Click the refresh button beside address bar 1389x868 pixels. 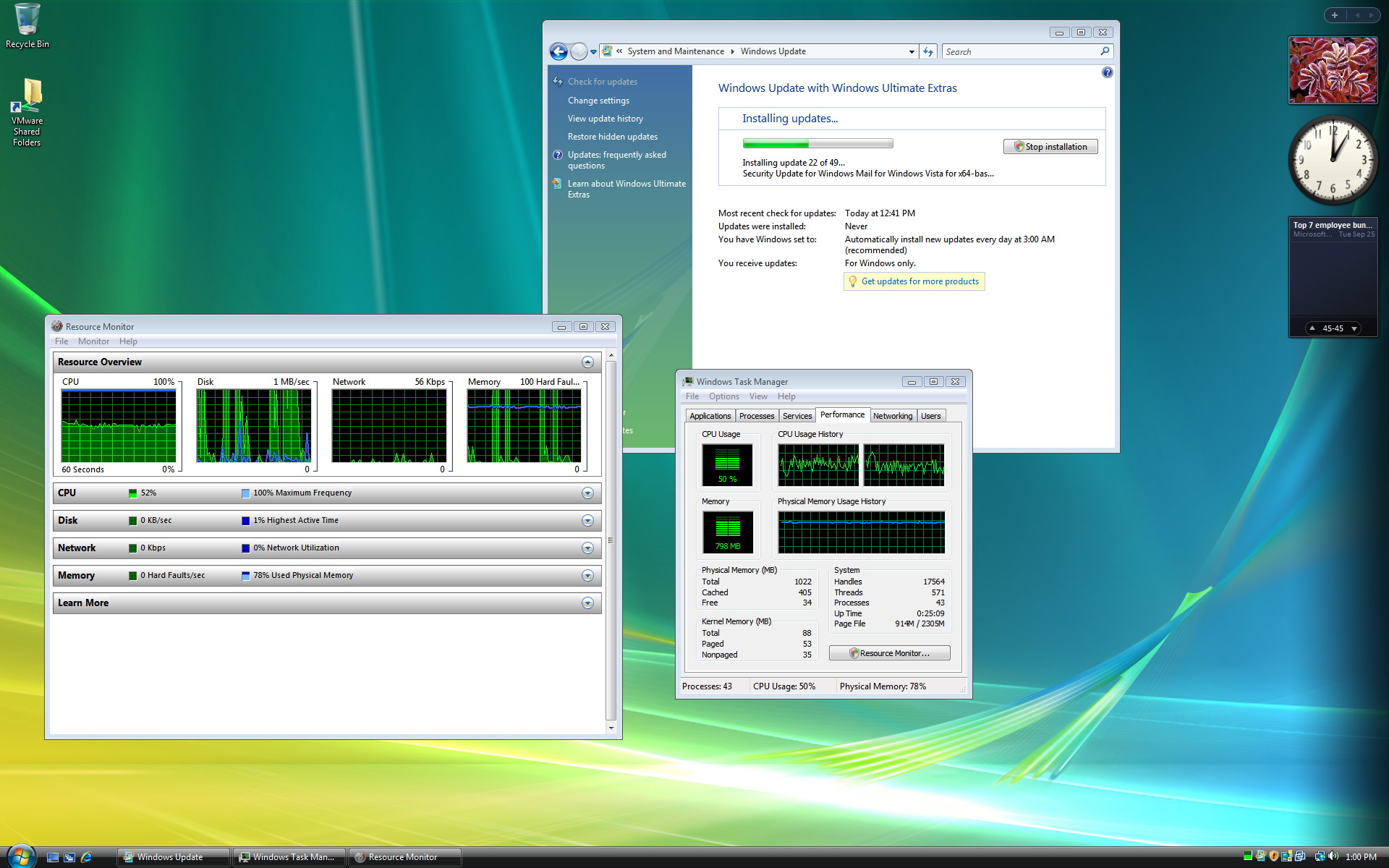click(x=929, y=51)
